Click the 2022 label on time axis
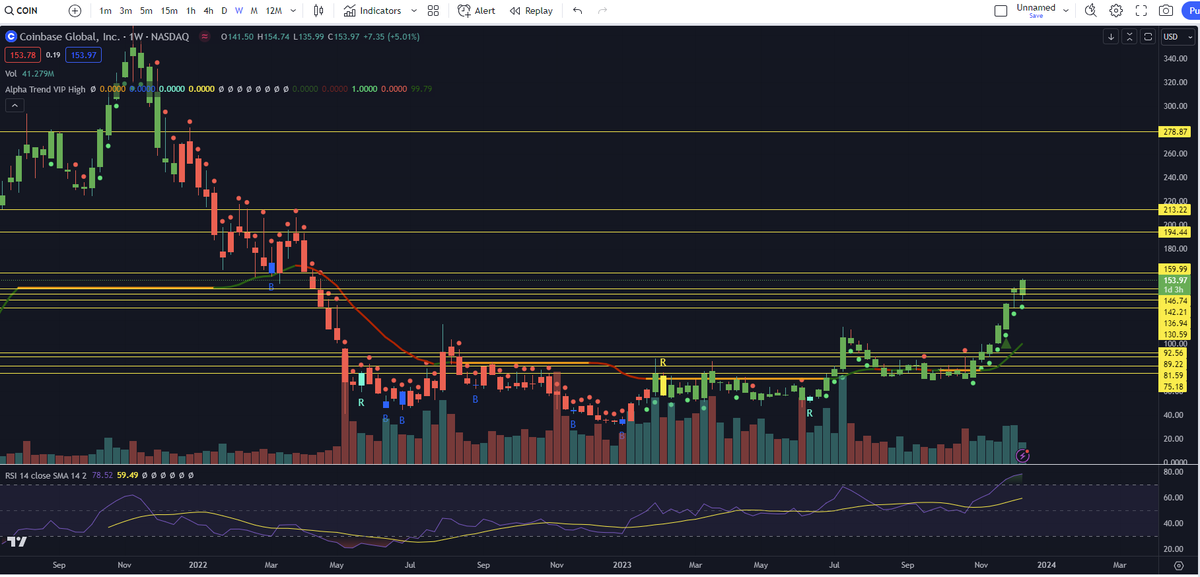 click(x=197, y=565)
